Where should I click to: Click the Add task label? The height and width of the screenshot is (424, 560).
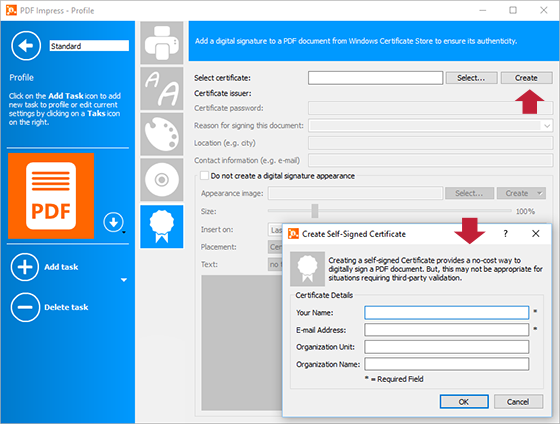point(61,267)
